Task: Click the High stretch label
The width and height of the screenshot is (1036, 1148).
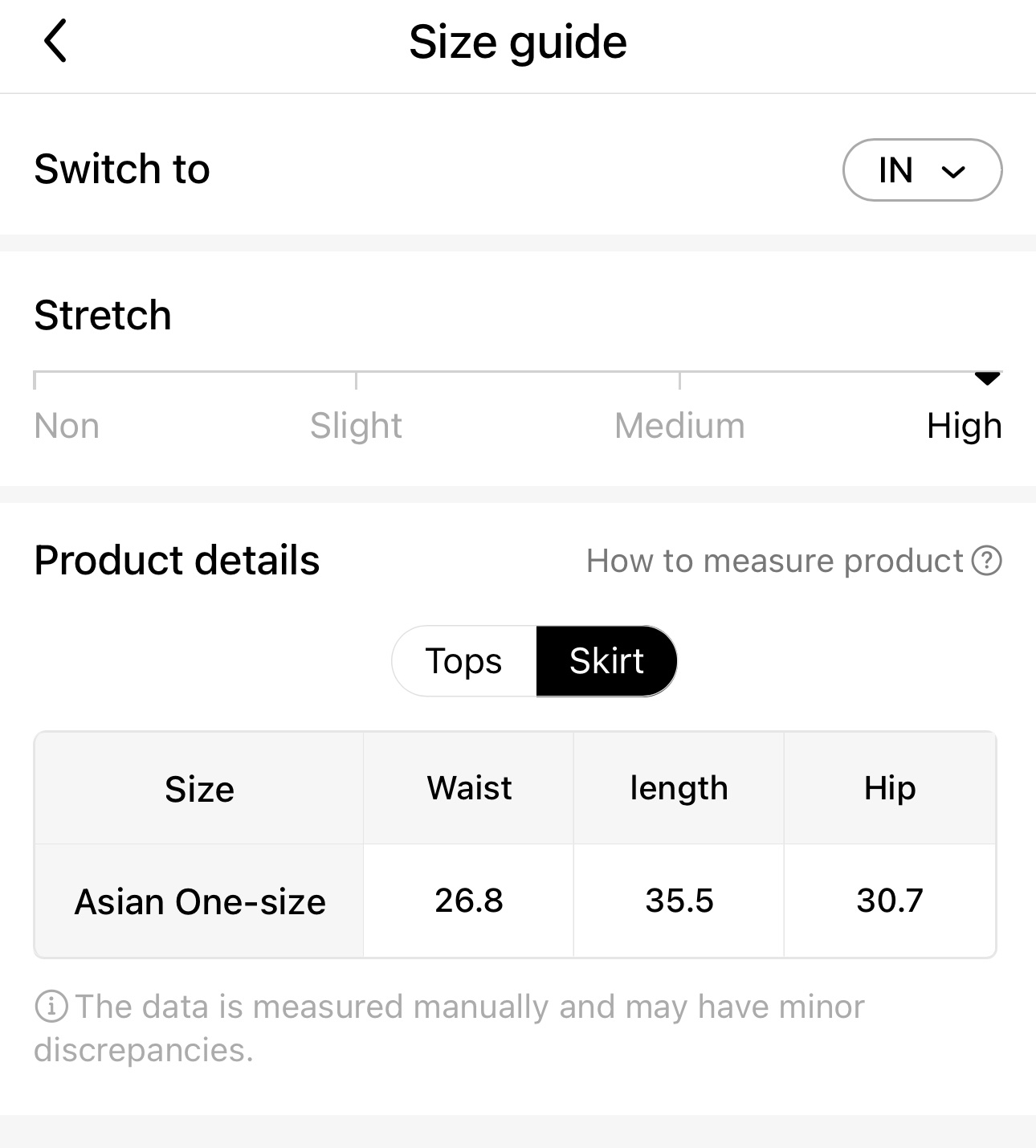Action: tap(964, 426)
